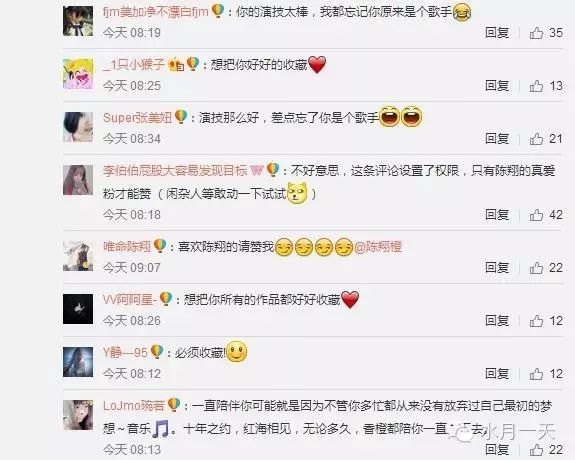
Task: Open username link LoJmo琬若
Action: (134, 406)
